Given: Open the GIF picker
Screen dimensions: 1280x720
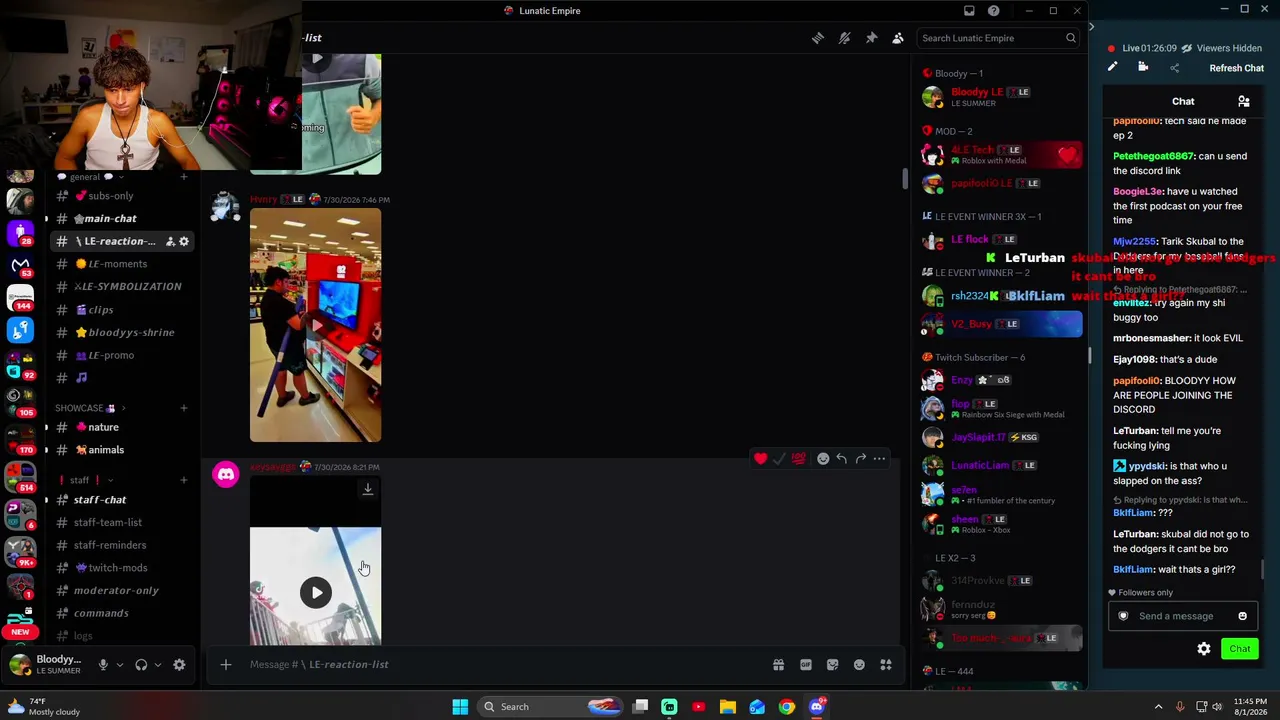Looking at the screenshot, I should point(806,665).
